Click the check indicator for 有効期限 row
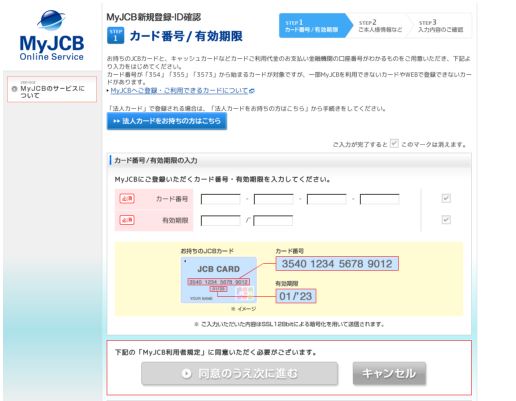This screenshot has height=401, width=516. pos(446,219)
